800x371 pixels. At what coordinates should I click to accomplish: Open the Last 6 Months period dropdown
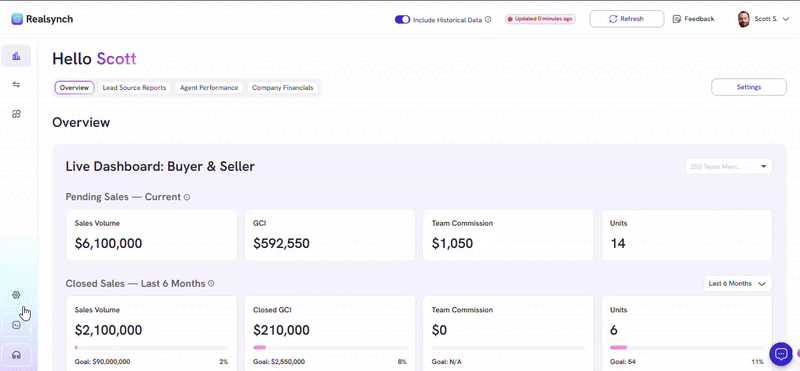click(x=738, y=284)
